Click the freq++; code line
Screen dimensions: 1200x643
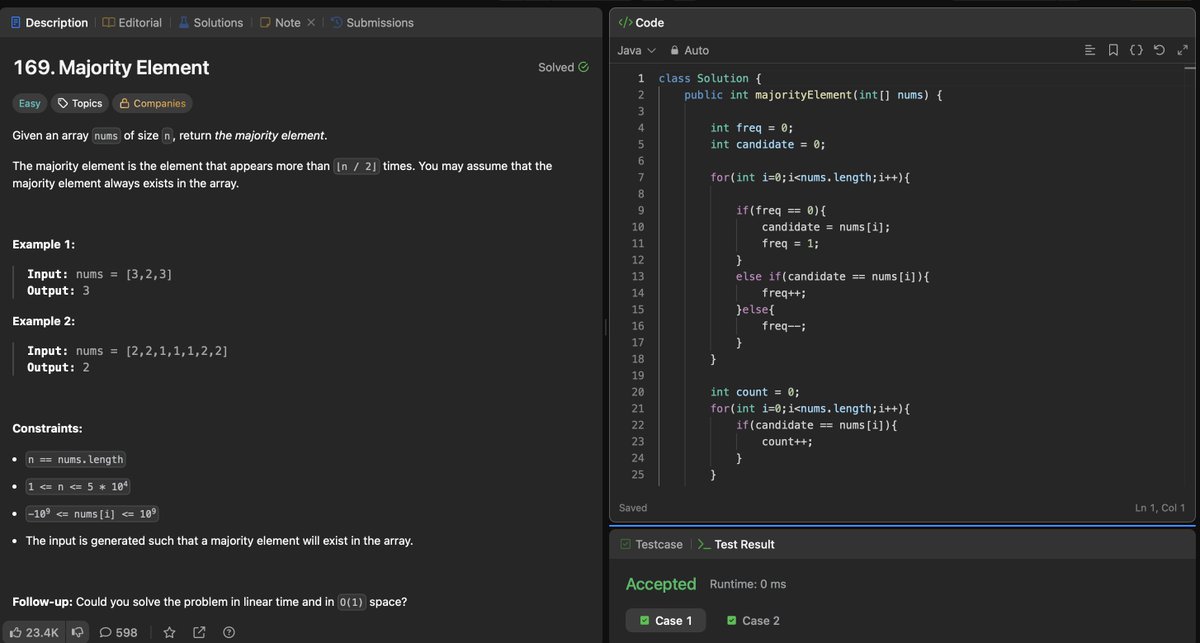tap(784, 293)
